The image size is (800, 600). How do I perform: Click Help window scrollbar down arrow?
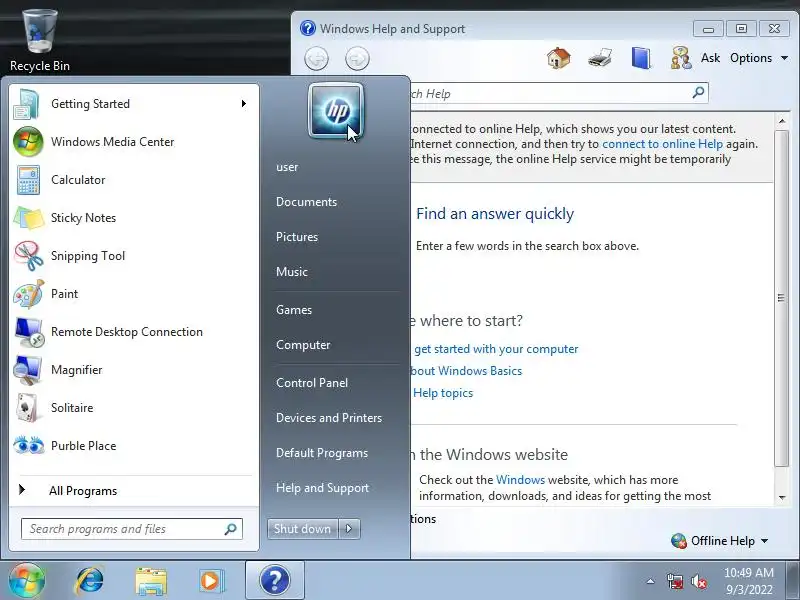tap(782, 497)
